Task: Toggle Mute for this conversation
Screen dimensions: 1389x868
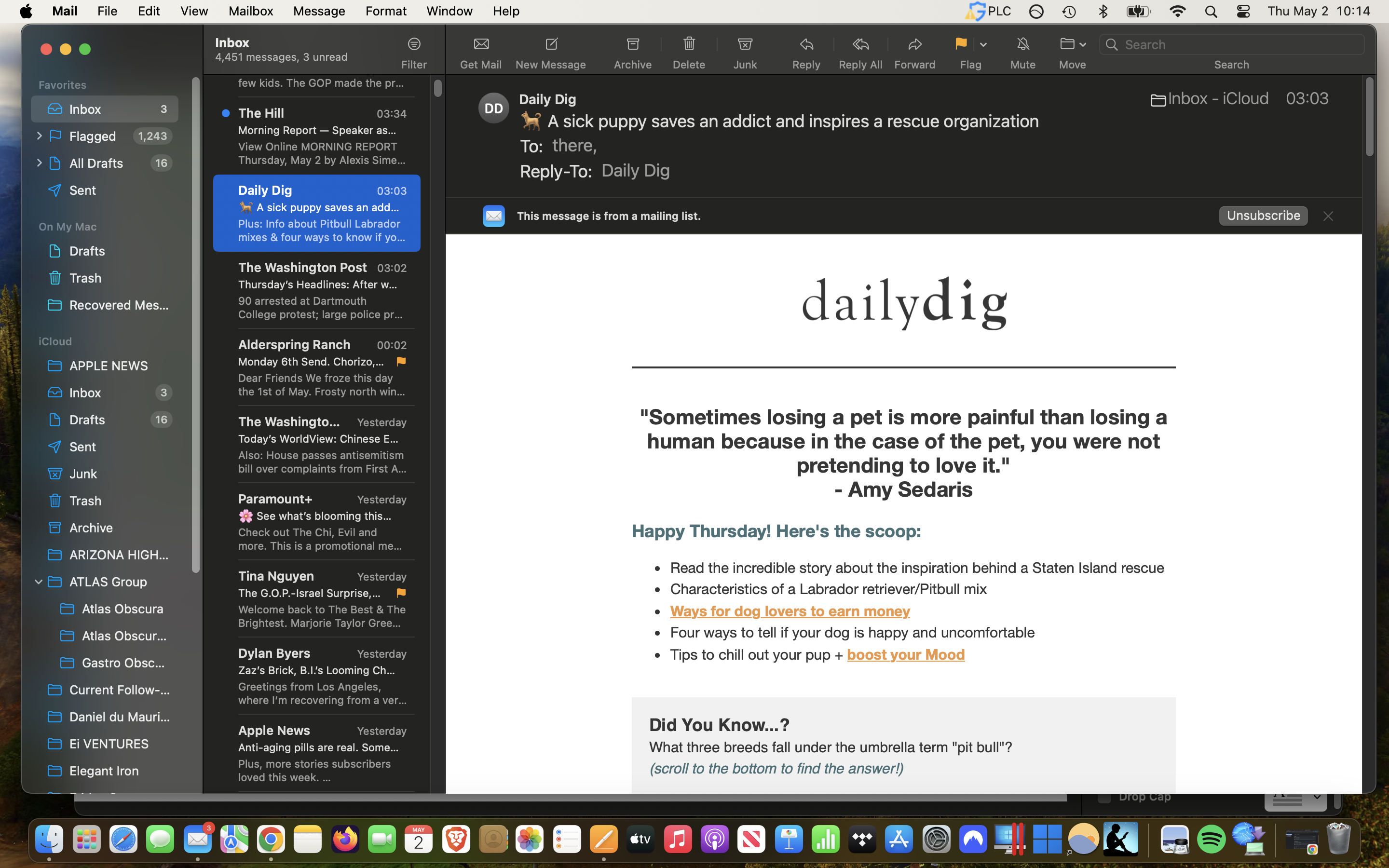Action: tap(1022, 44)
